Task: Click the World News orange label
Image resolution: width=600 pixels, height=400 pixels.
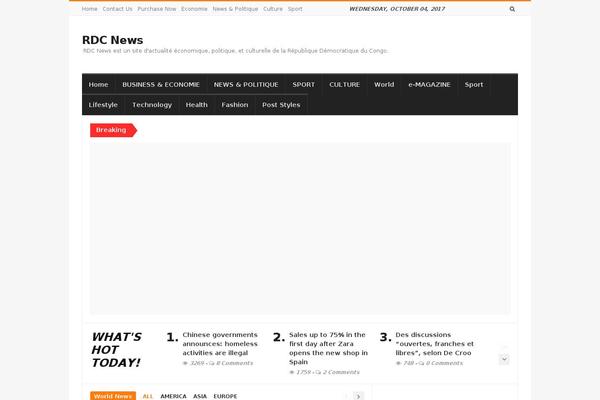Action: point(113,396)
